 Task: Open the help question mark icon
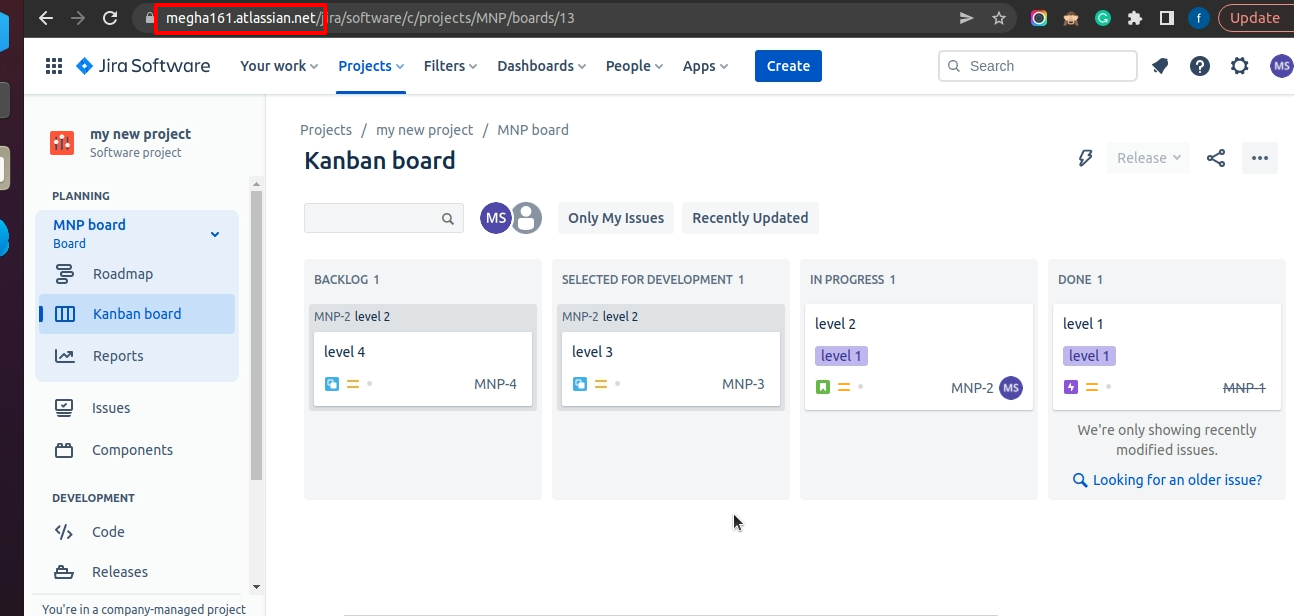tap(1200, 66)
